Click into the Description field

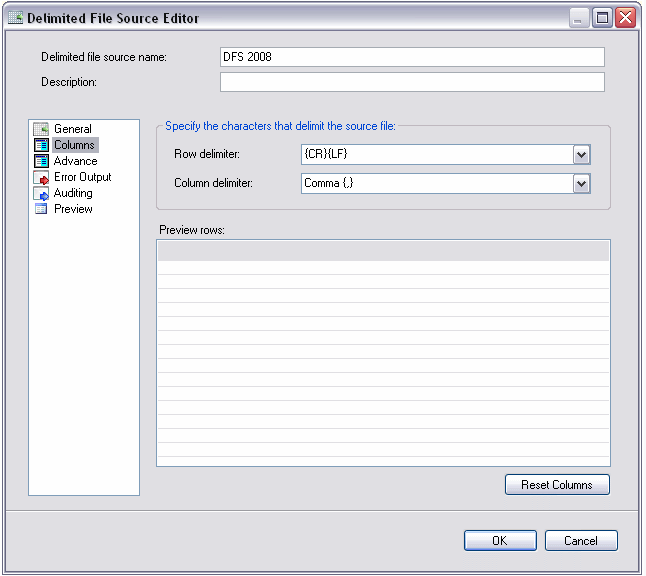click(x=412, y=82)
